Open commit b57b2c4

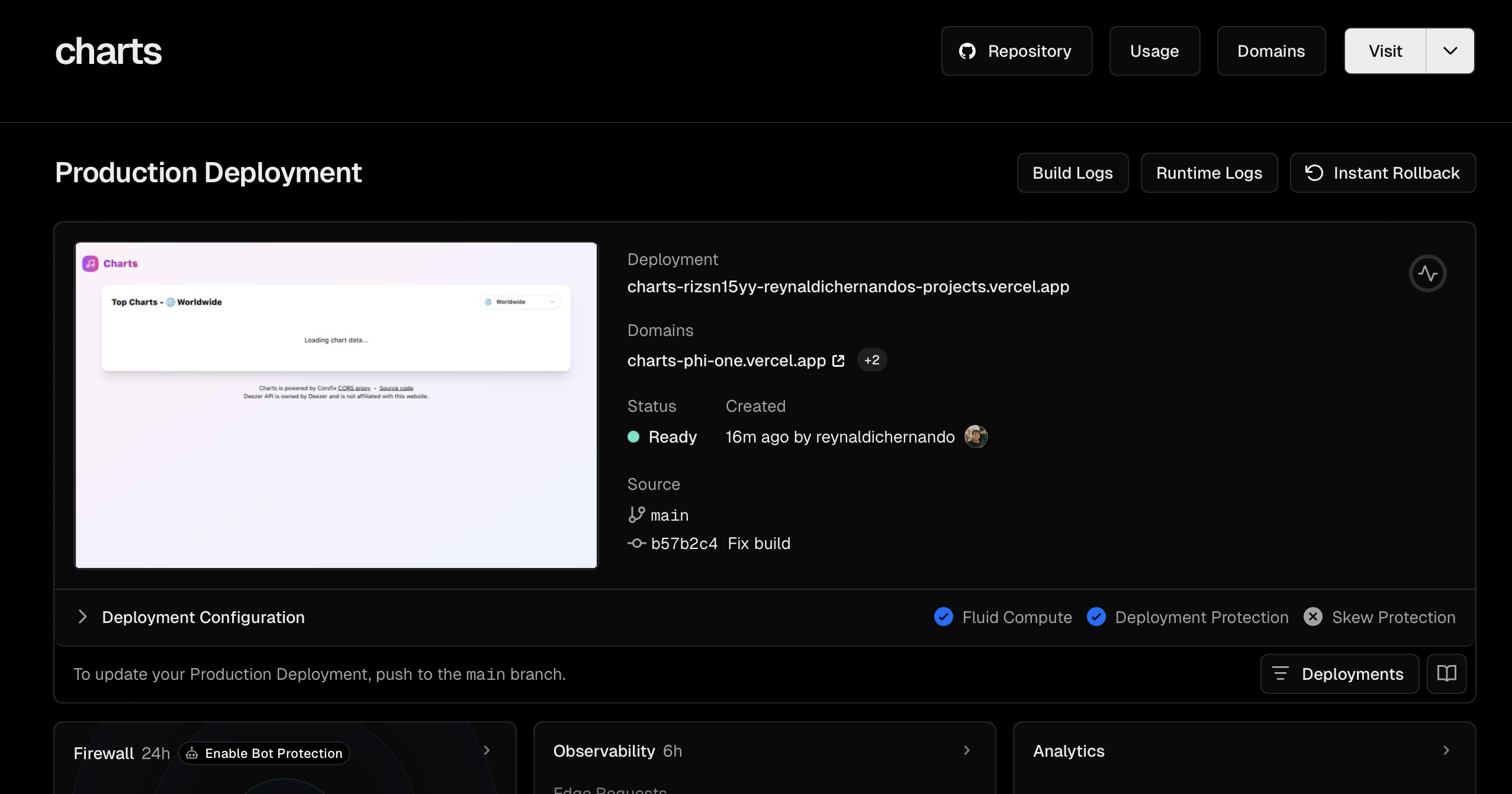684,543
